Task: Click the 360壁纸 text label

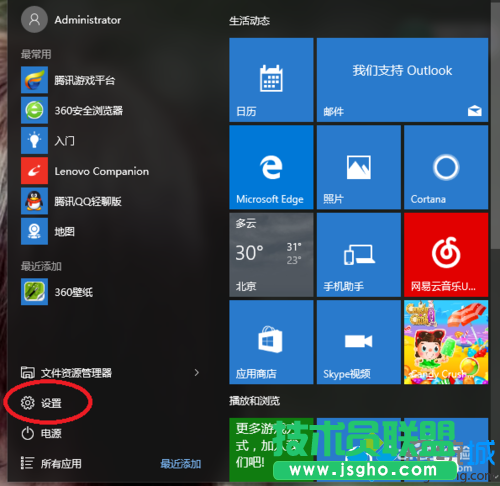Action: point(74,292)
